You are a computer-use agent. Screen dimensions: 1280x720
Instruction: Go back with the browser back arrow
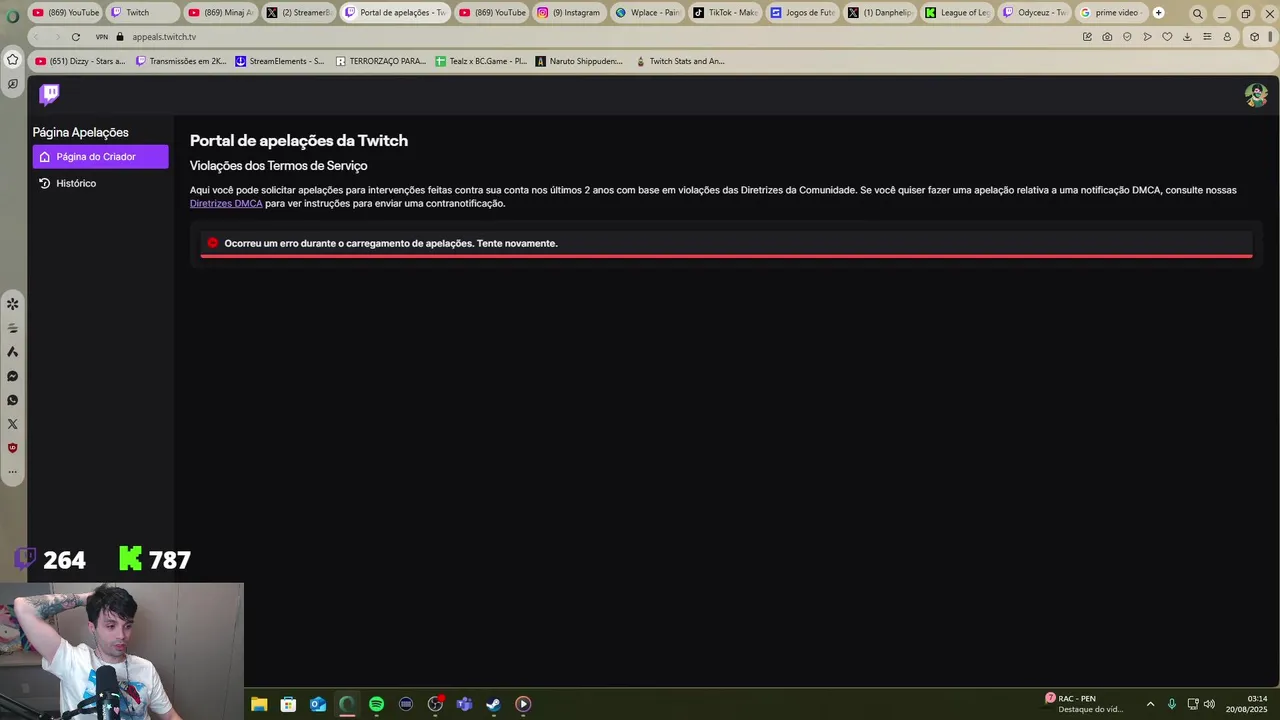(x=37, y=37)
